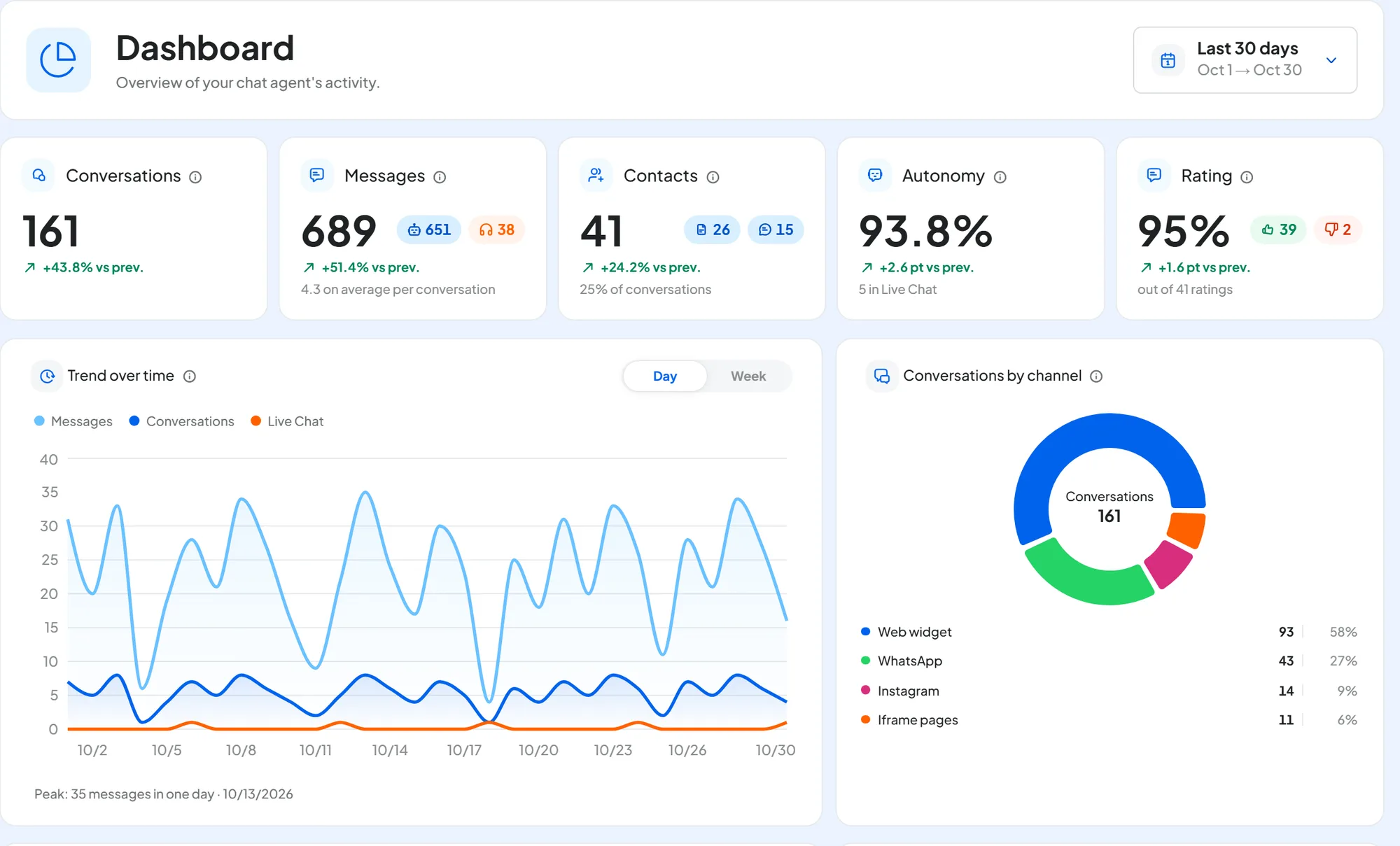Select the Iframe pages channel row
The height and width of the screenshot is (846, 1400).
click(x=1109, y=720)
